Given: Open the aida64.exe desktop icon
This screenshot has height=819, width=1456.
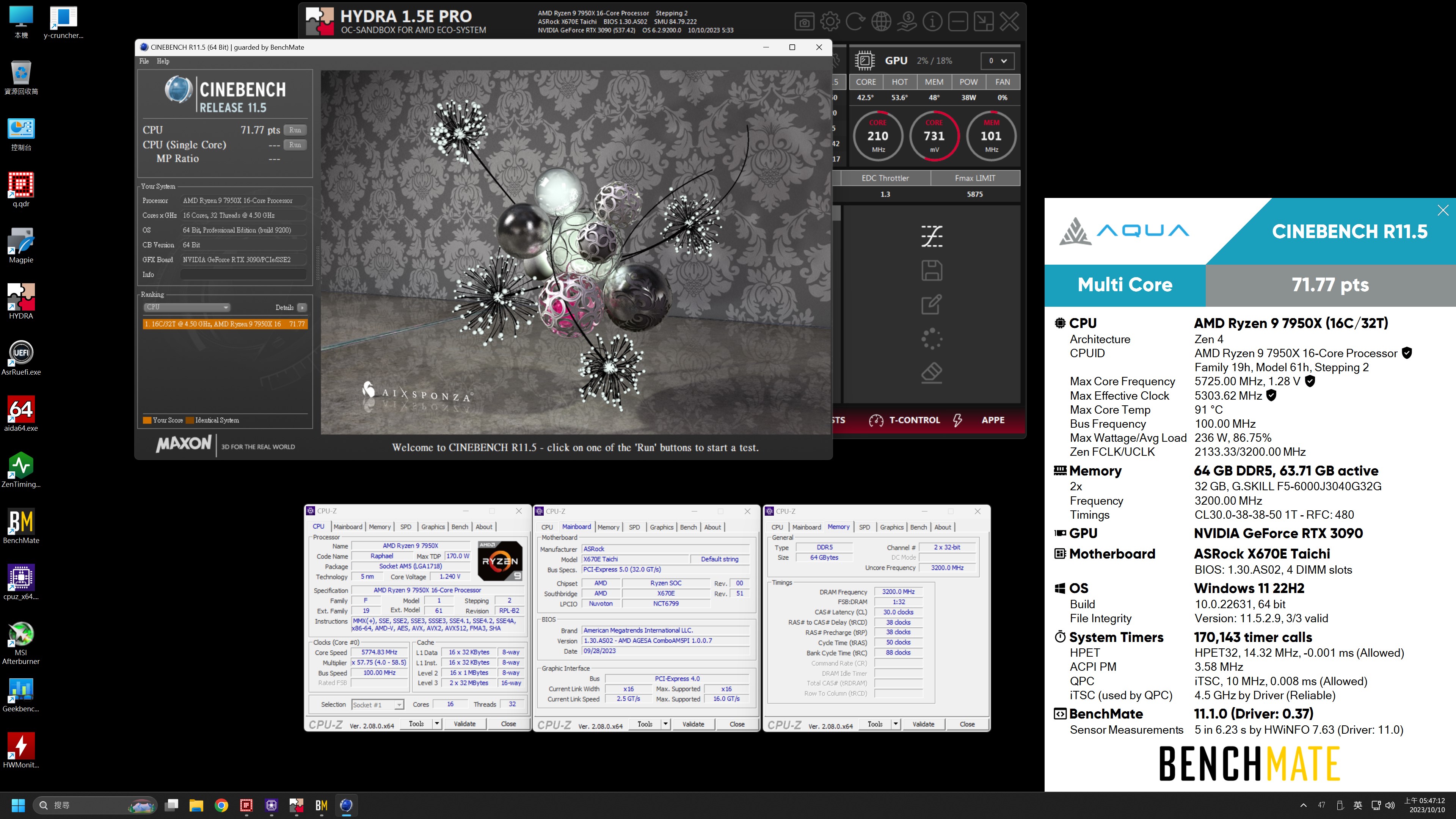Looking at the screenshot, I should tap(21, 414).
